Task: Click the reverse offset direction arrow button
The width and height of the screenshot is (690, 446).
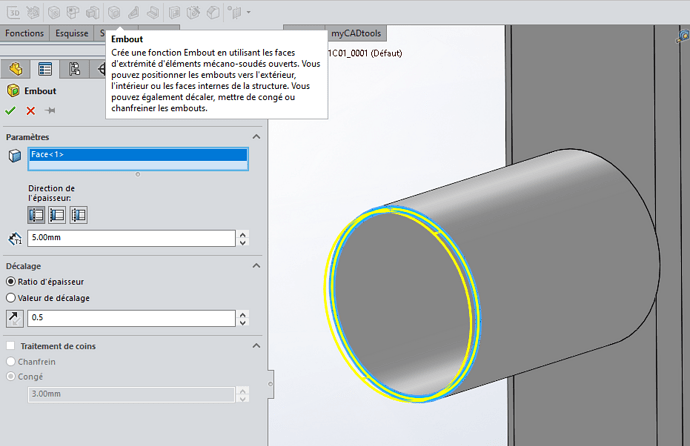Action: click(15, 318)
